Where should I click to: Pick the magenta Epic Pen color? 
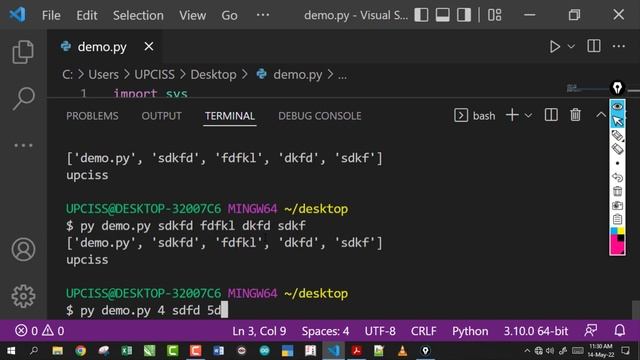616,246
